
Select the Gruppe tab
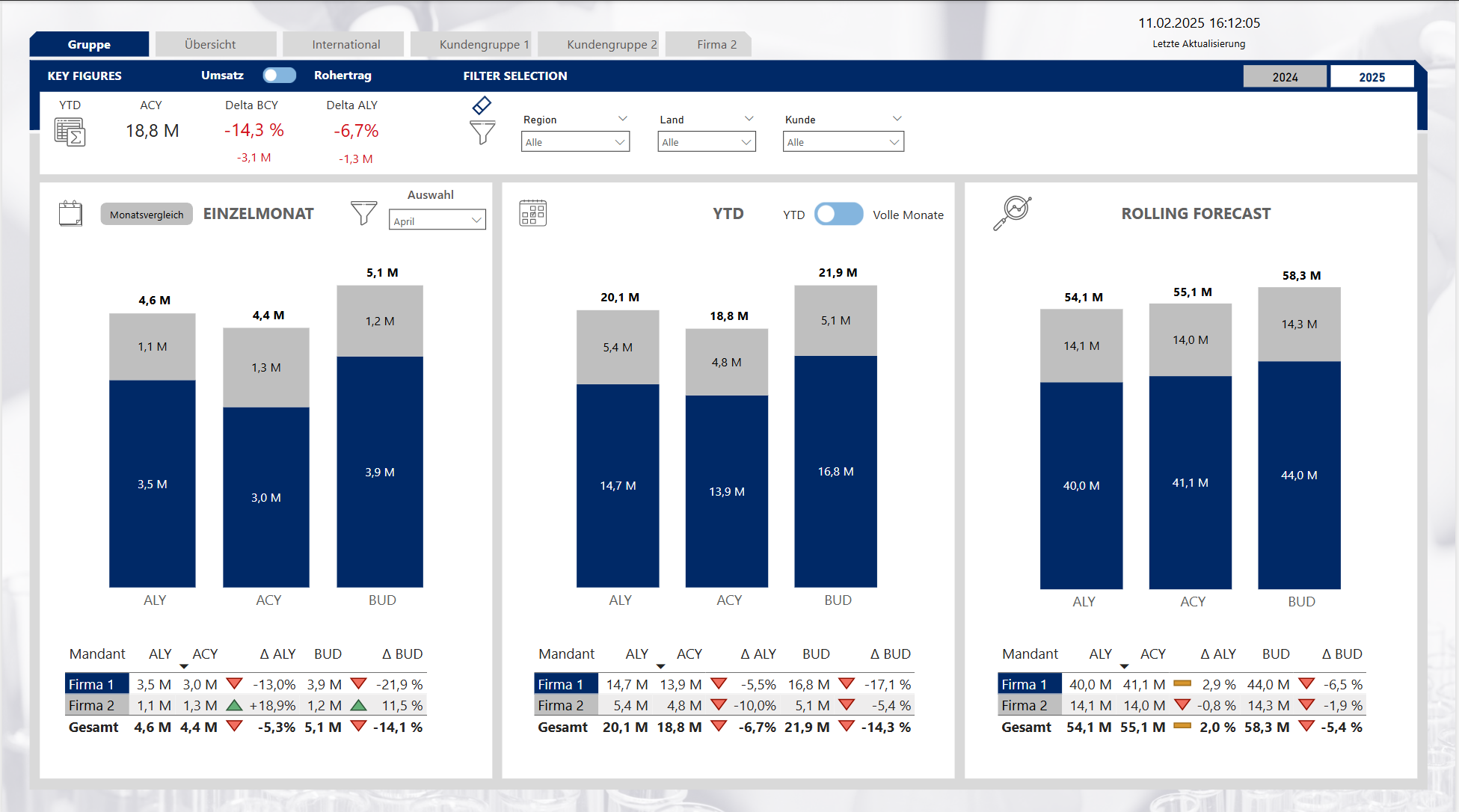click(x=89, y=44)
